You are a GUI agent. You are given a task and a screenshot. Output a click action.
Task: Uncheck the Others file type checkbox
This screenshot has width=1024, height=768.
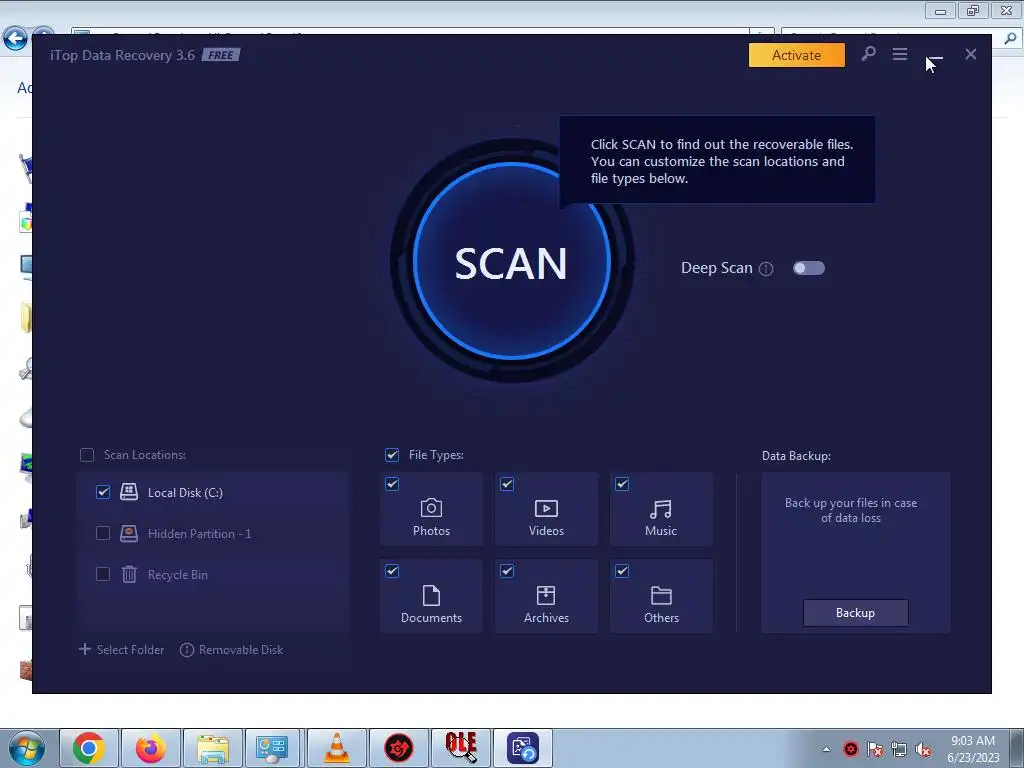pos(622,571)
